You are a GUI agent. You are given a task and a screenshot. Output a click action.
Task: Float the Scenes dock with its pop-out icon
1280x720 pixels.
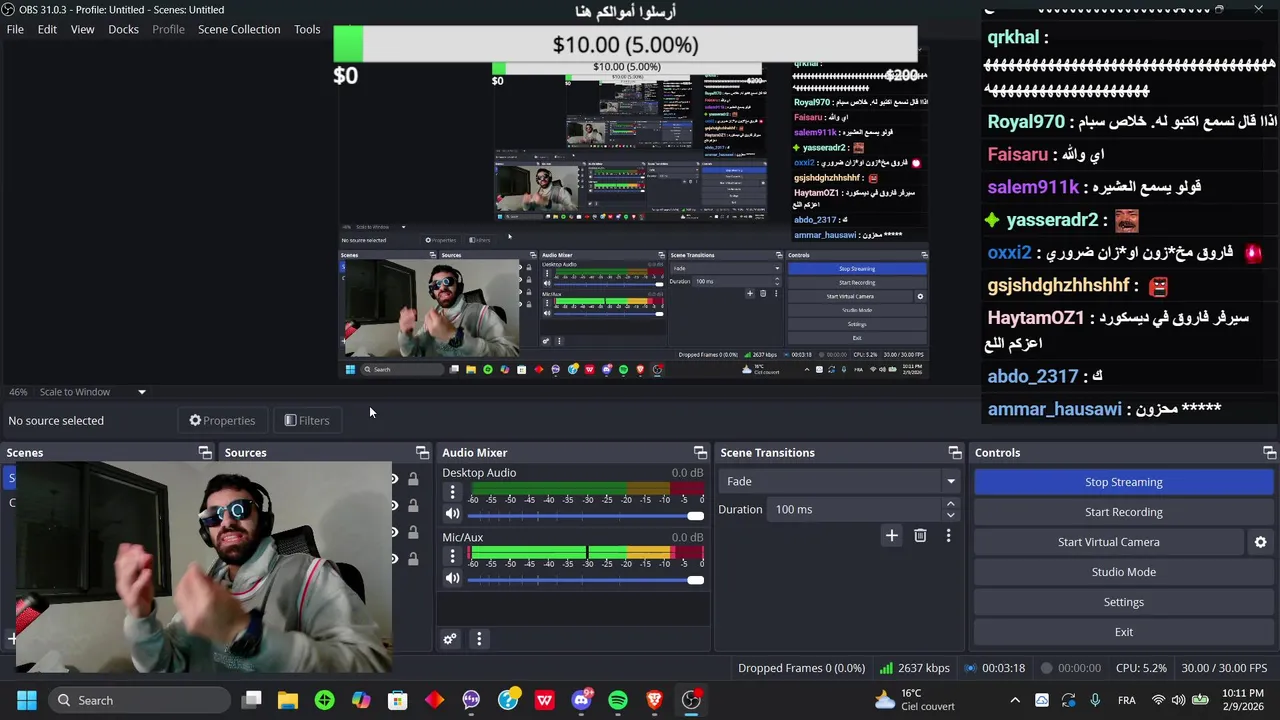coord(205,453)
